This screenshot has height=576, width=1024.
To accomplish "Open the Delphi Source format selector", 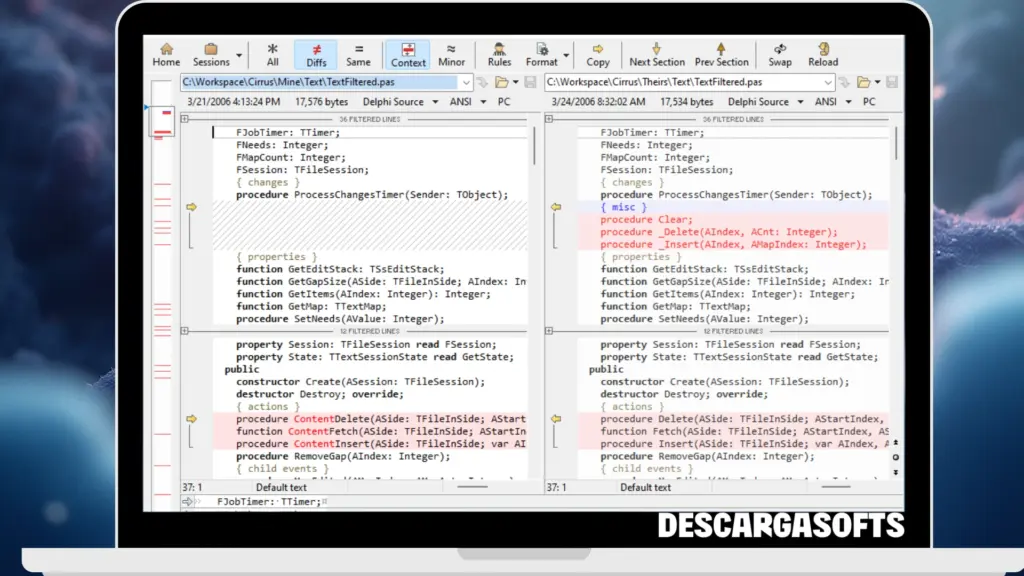I will click(x=395, y=101).
